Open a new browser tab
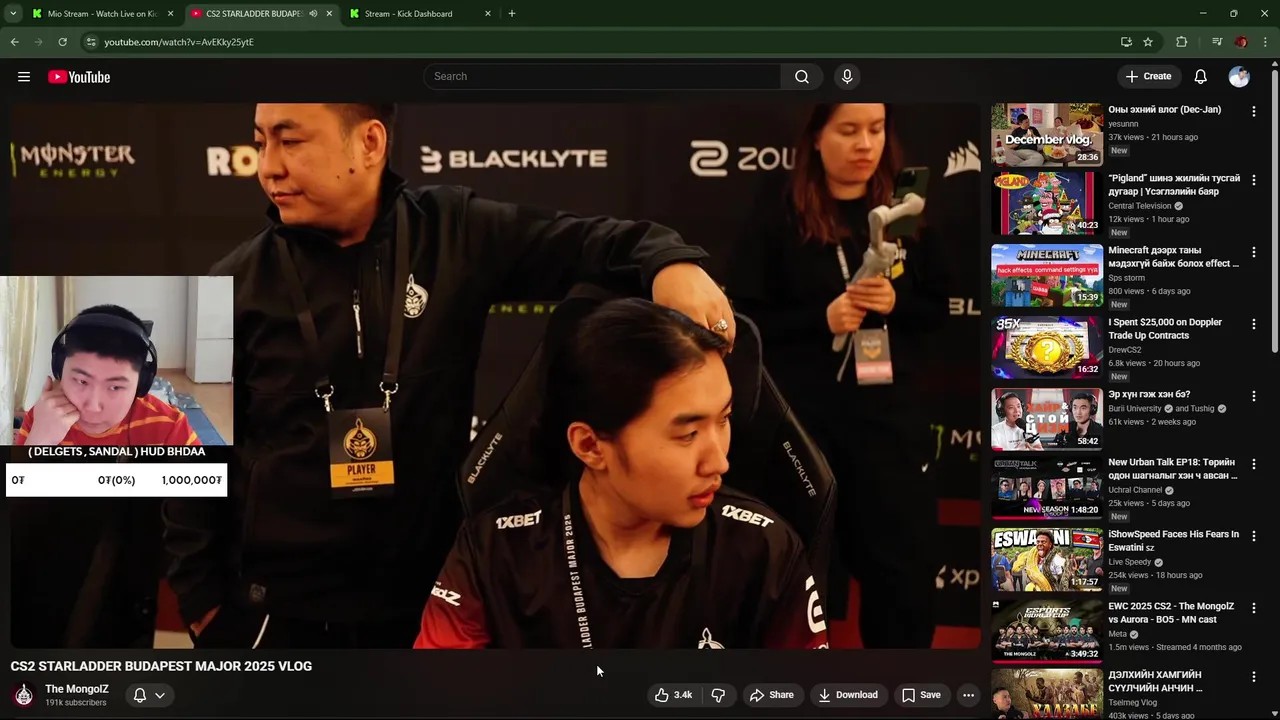 512,14
